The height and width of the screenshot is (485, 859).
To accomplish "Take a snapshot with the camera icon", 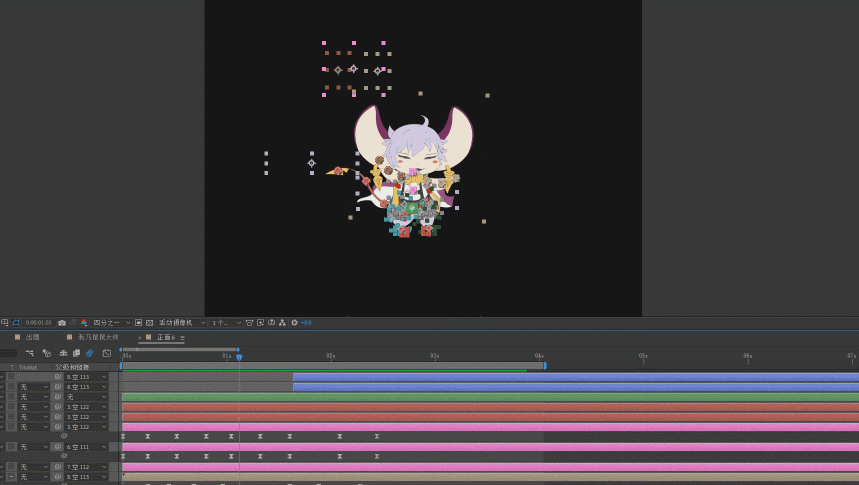I will point(62,323).
